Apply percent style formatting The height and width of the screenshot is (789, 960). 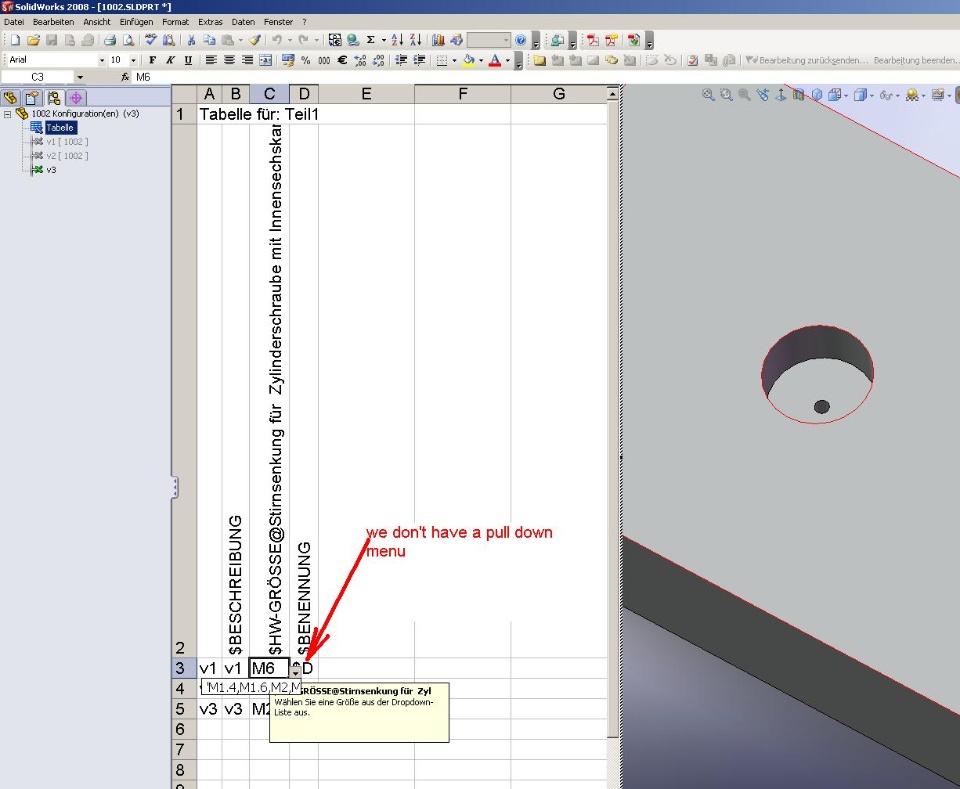click(306, 60)
